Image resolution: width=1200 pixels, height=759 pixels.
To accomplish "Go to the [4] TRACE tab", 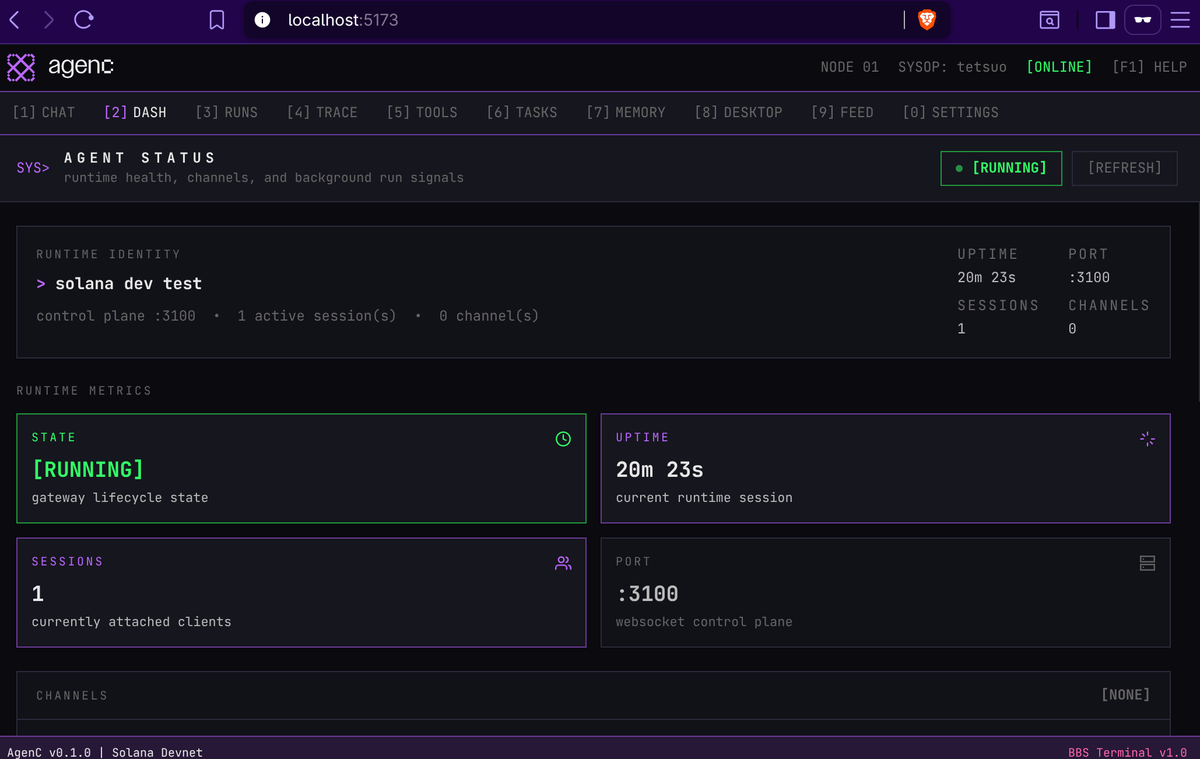I will coord(322,112).
